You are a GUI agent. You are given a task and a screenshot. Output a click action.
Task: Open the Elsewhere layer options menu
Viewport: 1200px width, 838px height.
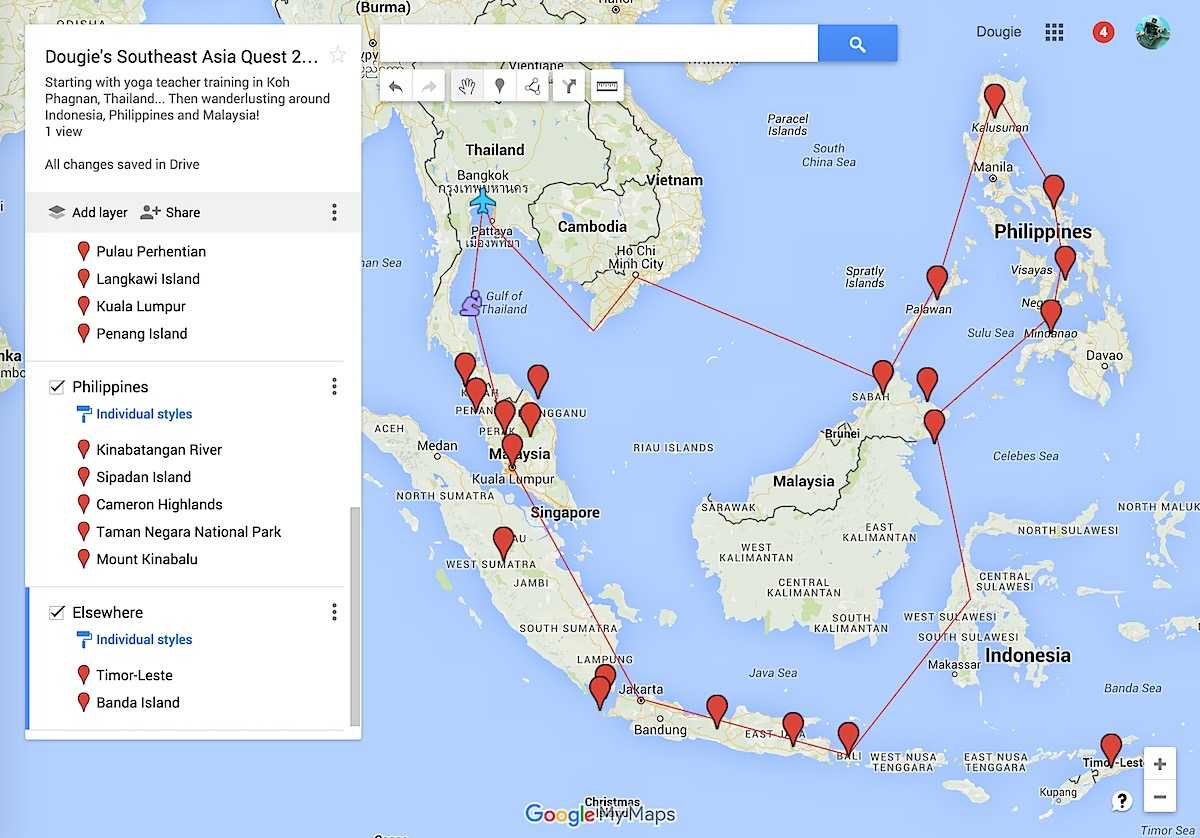[334, 613]
